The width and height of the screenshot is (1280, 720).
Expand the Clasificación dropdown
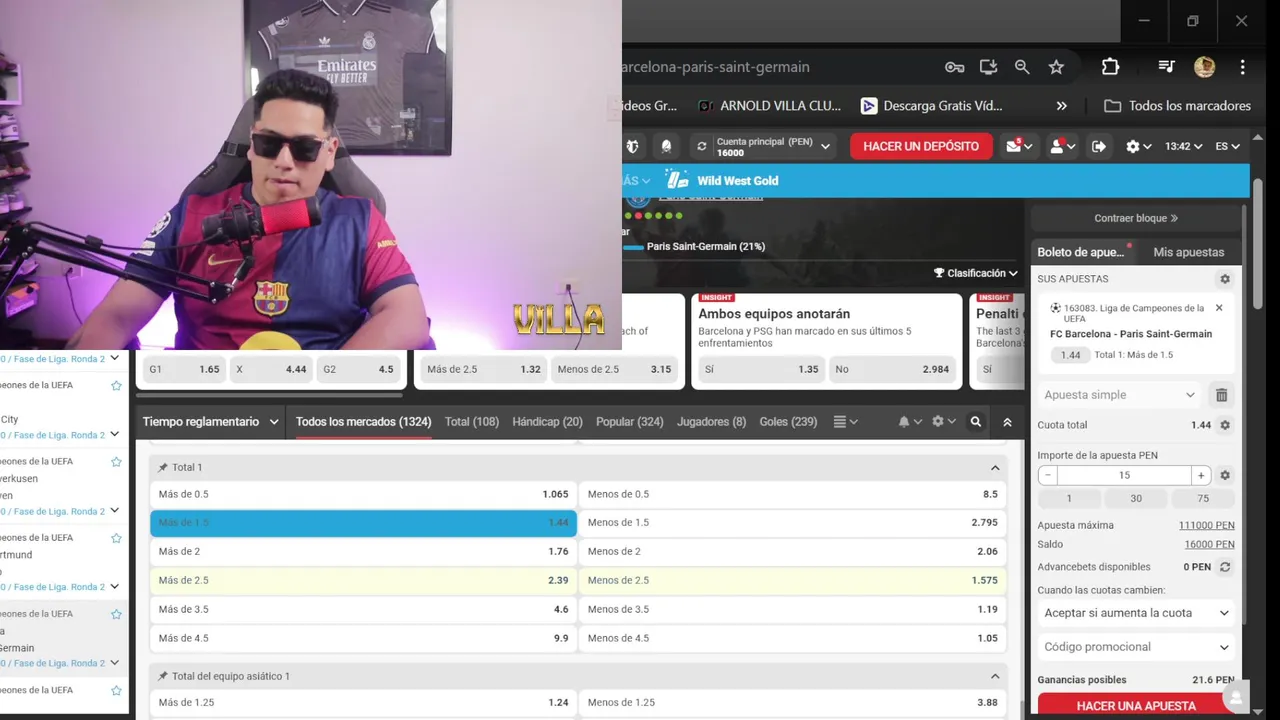[976, 273]
